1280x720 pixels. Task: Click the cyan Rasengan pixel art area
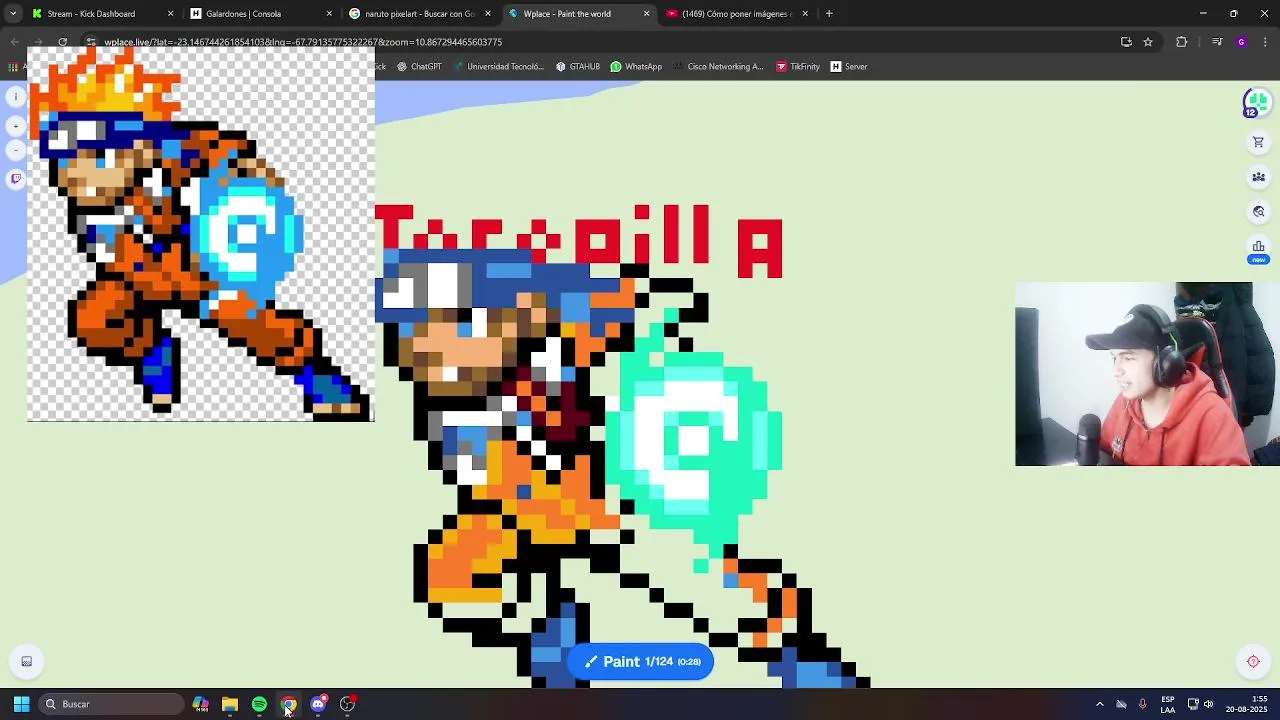(693, 440)
